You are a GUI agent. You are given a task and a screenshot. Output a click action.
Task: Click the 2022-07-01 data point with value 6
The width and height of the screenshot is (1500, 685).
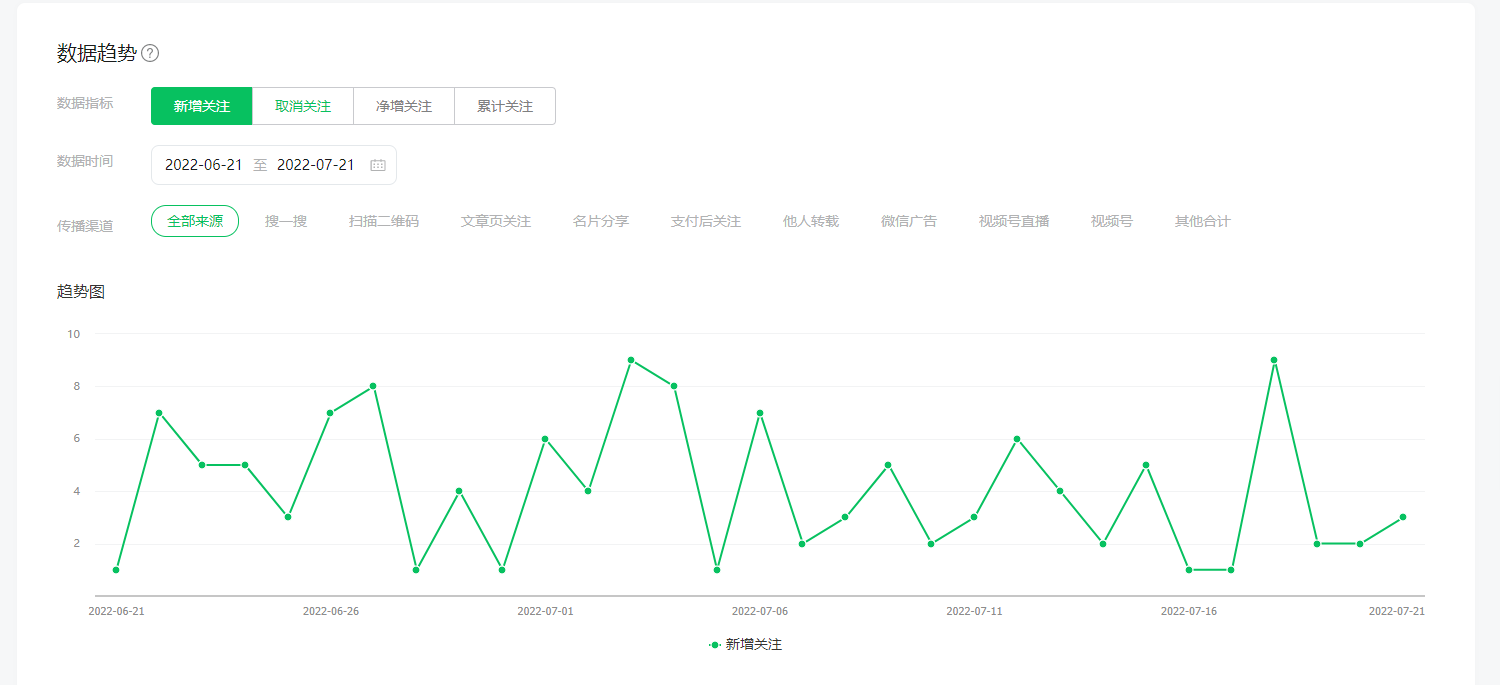coord(545,439)
